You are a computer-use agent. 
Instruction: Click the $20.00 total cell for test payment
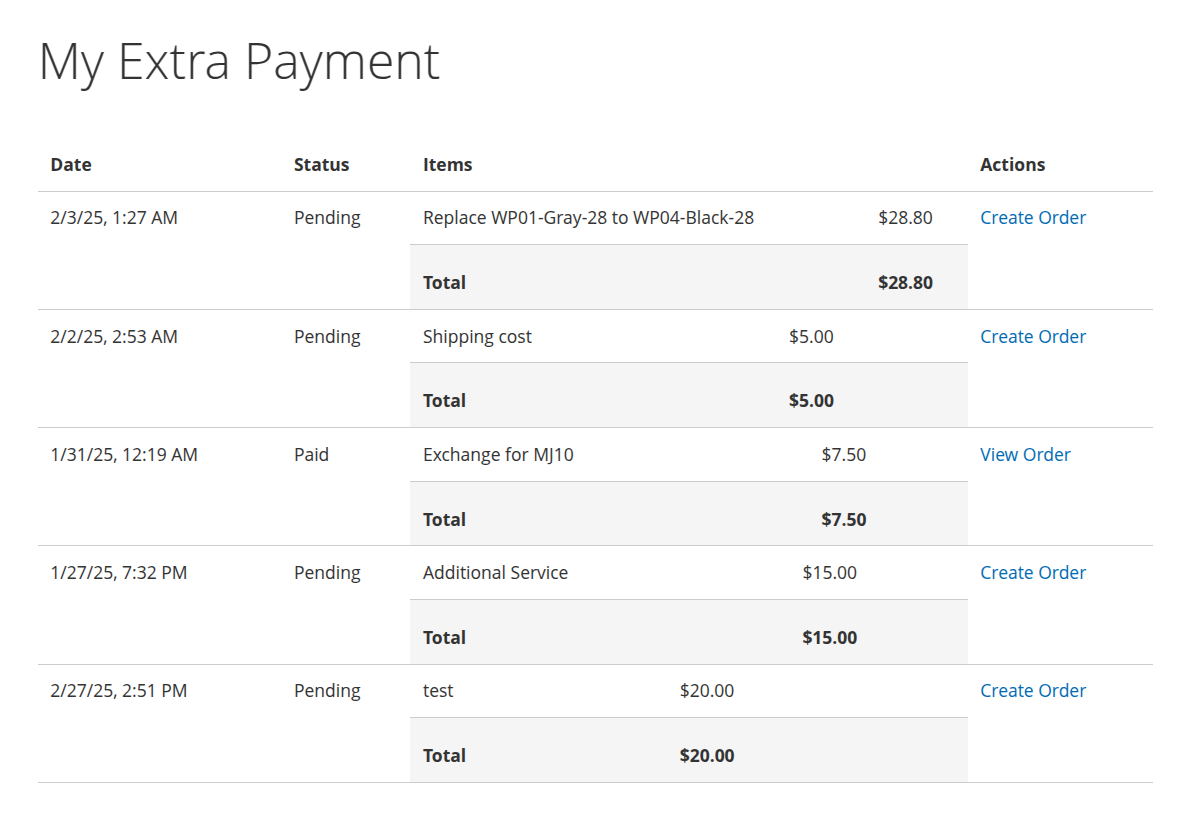click(707, 755)
